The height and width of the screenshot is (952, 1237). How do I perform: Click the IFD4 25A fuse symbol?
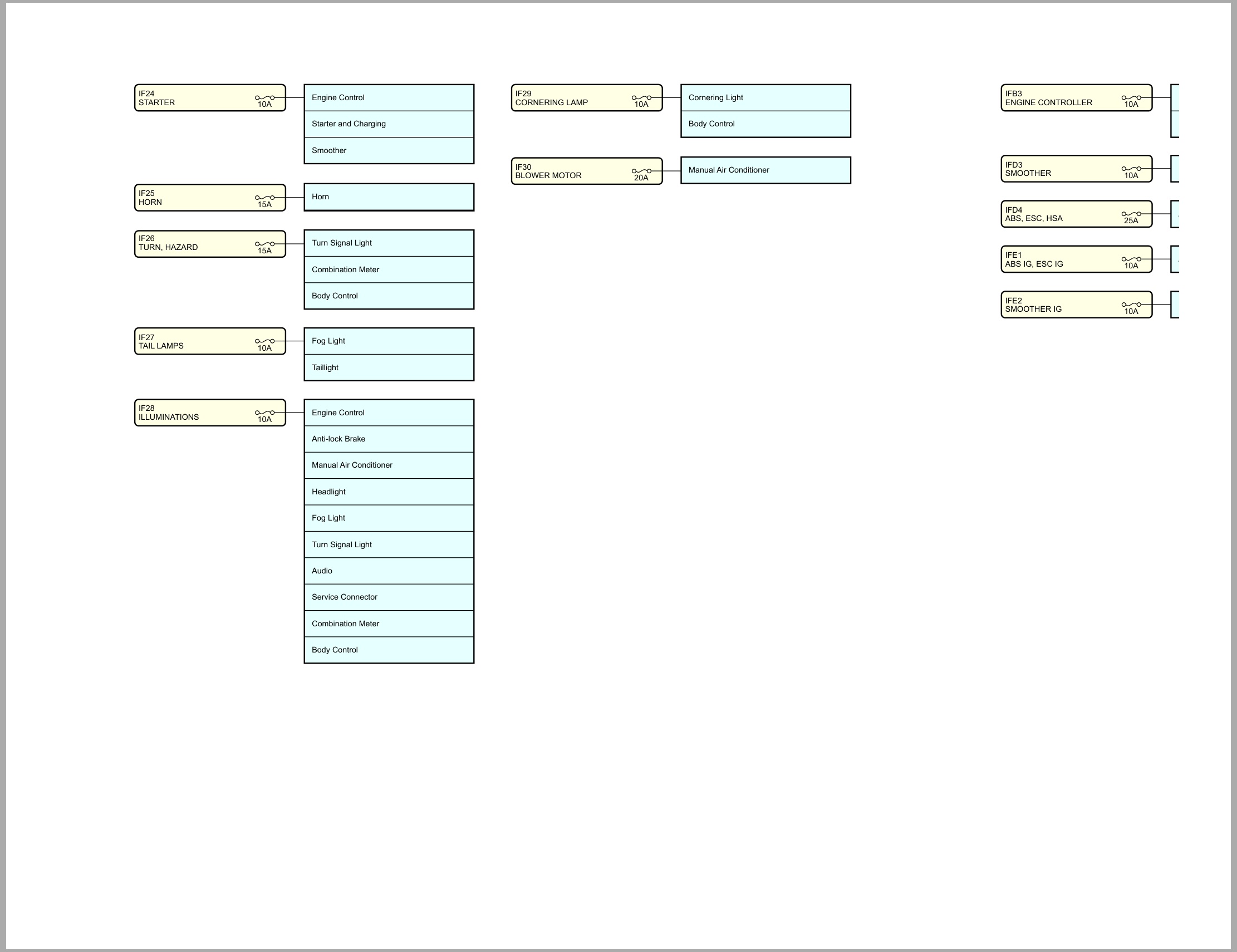(x=1131, y=214)
